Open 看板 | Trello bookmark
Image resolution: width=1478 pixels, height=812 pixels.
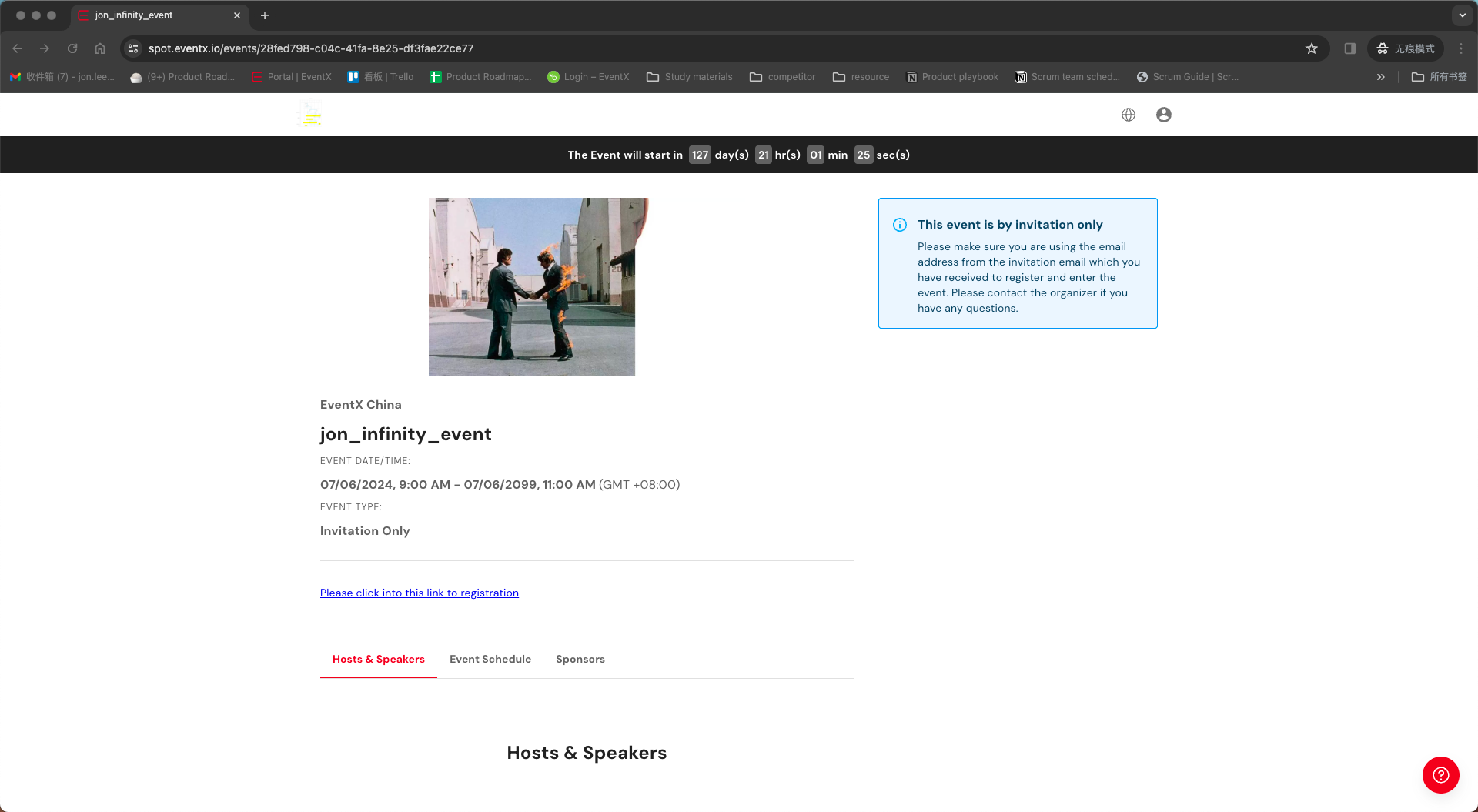coord(381,77)
